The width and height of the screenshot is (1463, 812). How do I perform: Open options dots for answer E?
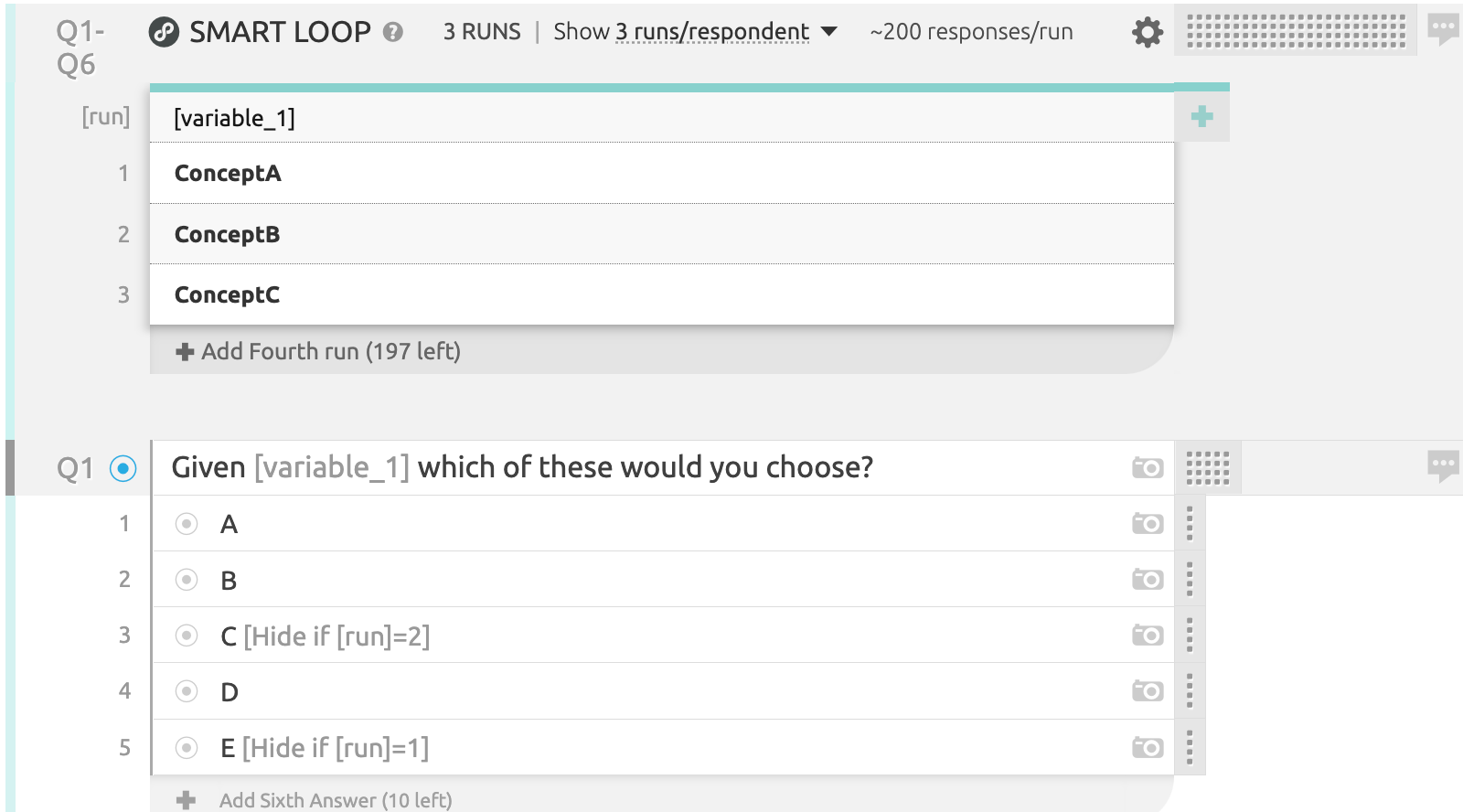(x=1190, y=747)
